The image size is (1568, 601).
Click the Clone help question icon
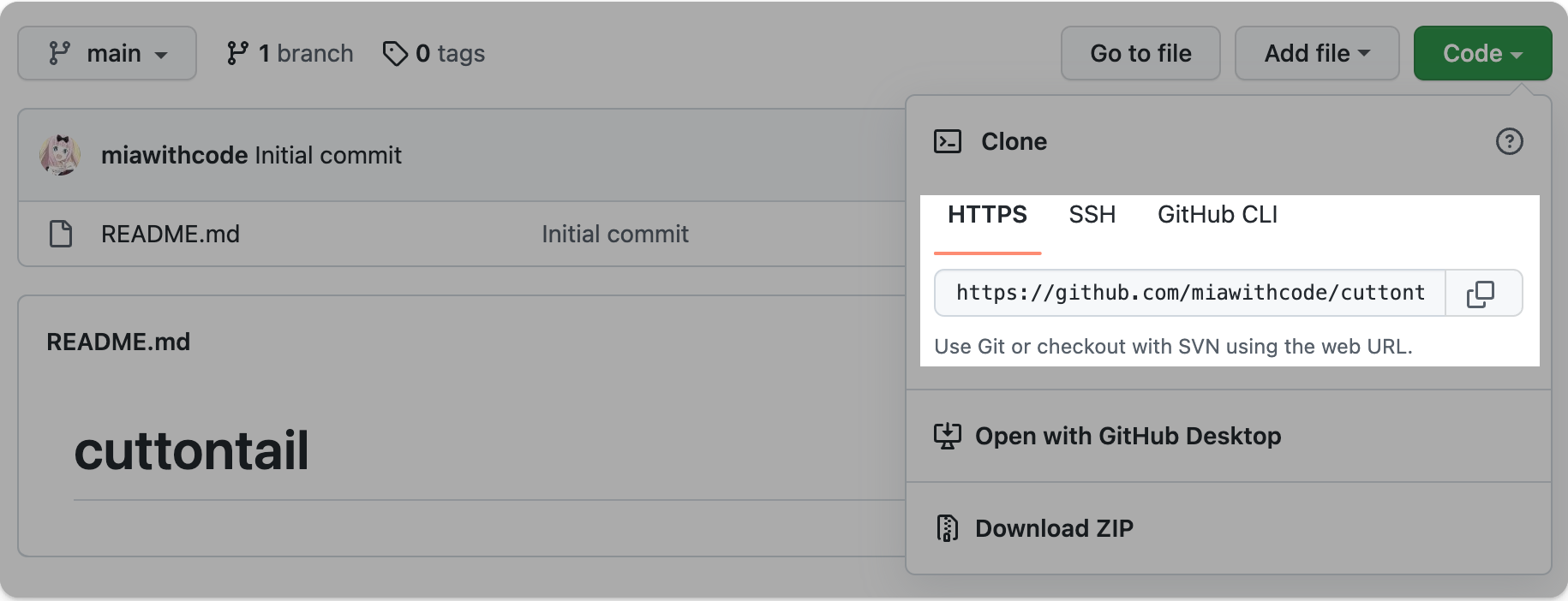coord(1509,141)
